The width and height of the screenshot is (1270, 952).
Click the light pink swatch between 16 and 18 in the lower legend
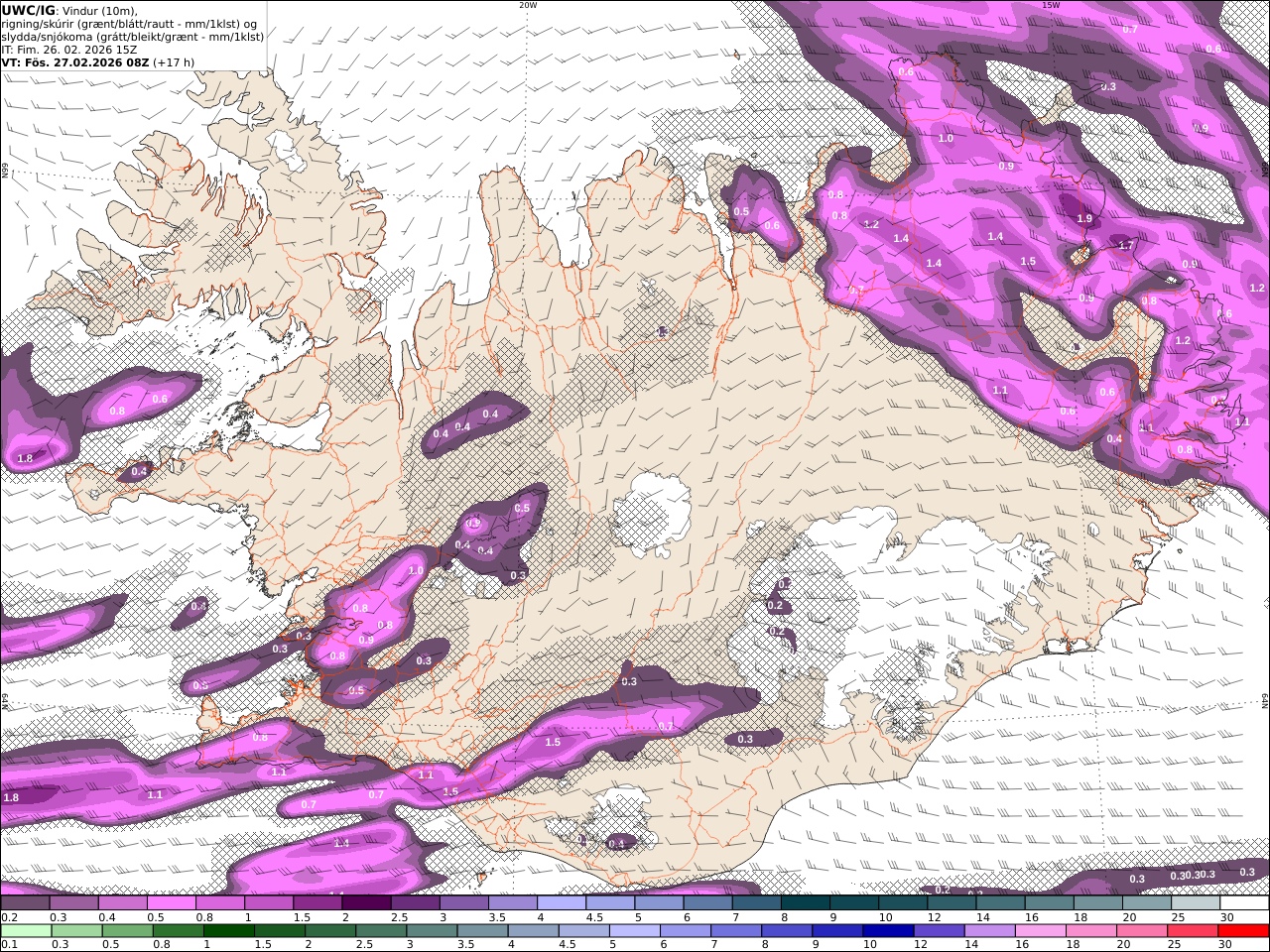click(x=1042, y=931)
